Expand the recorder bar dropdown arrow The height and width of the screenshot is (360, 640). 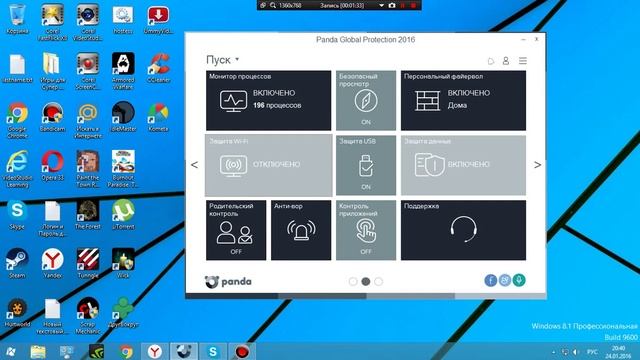point(381,5)
